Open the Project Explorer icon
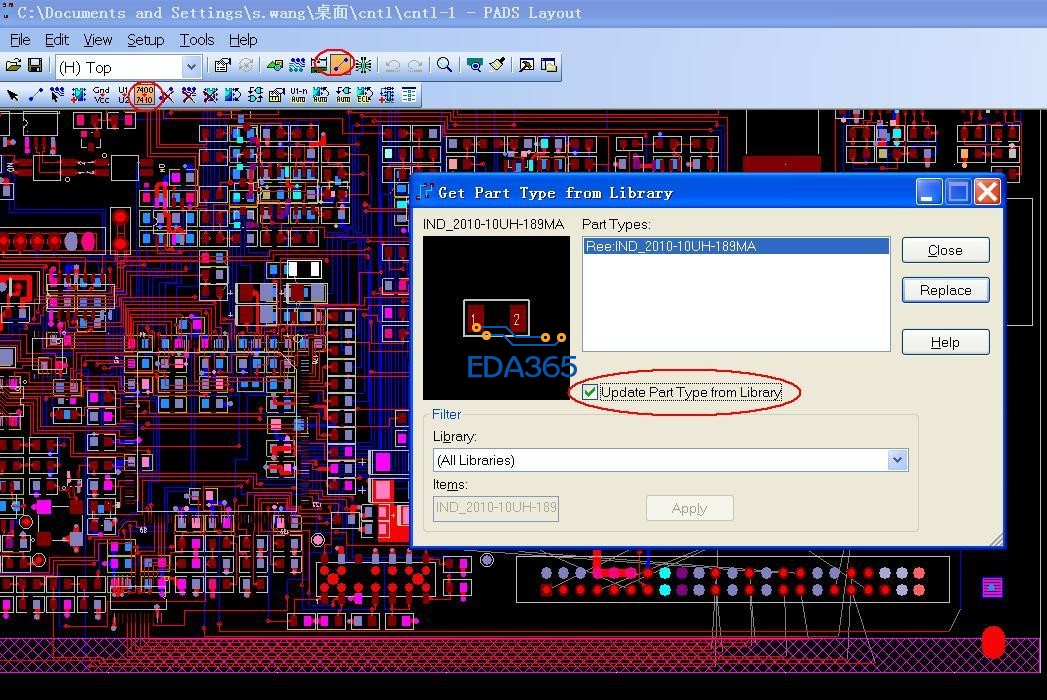 coord(549,65)
